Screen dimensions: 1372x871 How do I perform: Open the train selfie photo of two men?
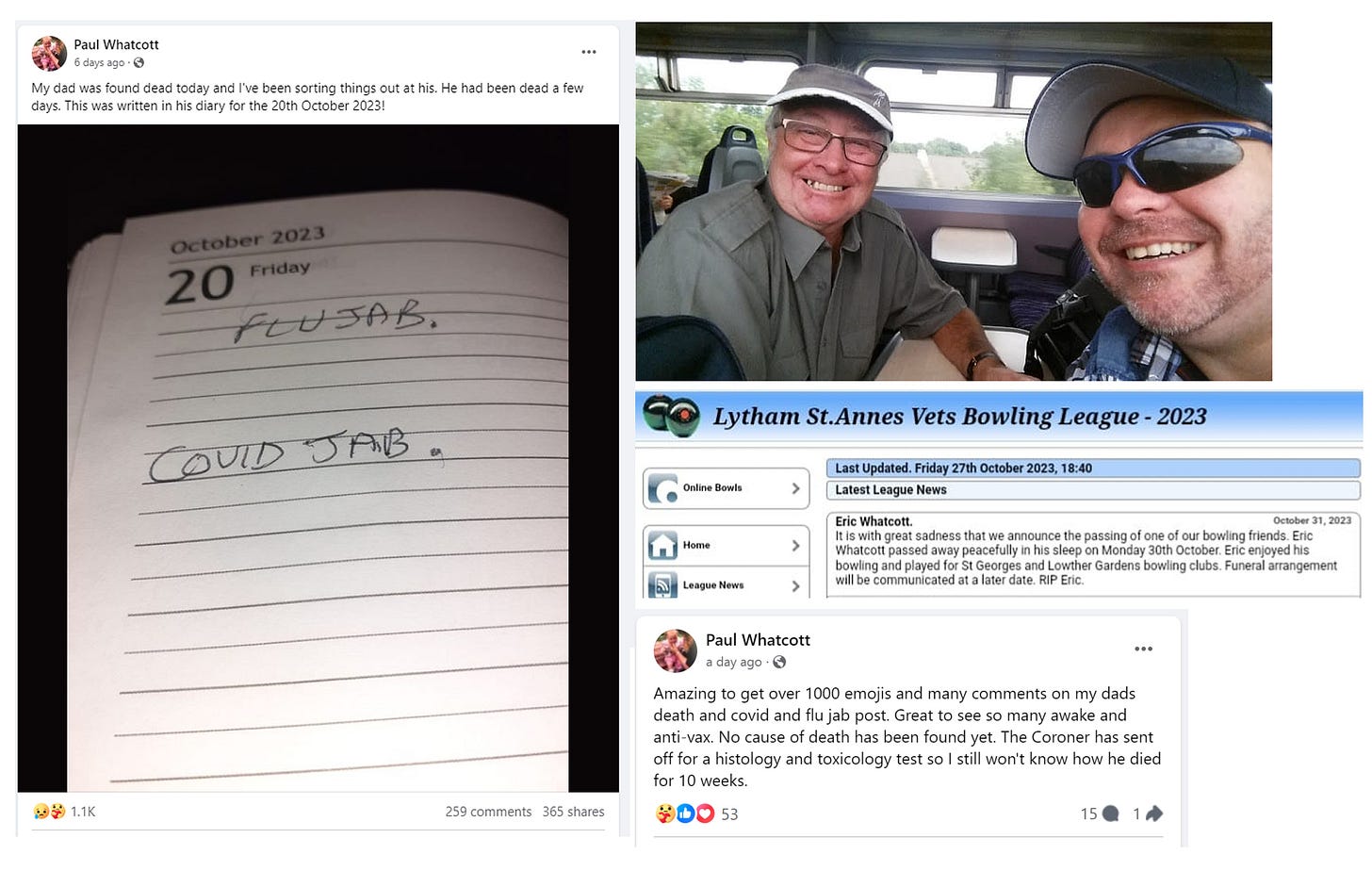coord(954,202)
